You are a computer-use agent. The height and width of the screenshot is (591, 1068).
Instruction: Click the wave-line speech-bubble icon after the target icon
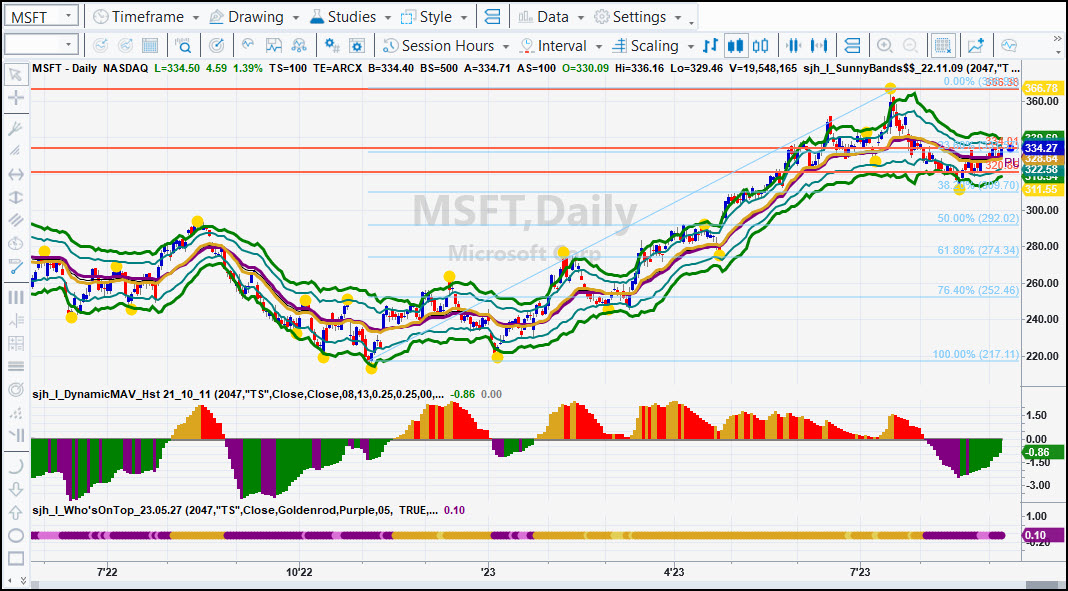click(248, 45)
